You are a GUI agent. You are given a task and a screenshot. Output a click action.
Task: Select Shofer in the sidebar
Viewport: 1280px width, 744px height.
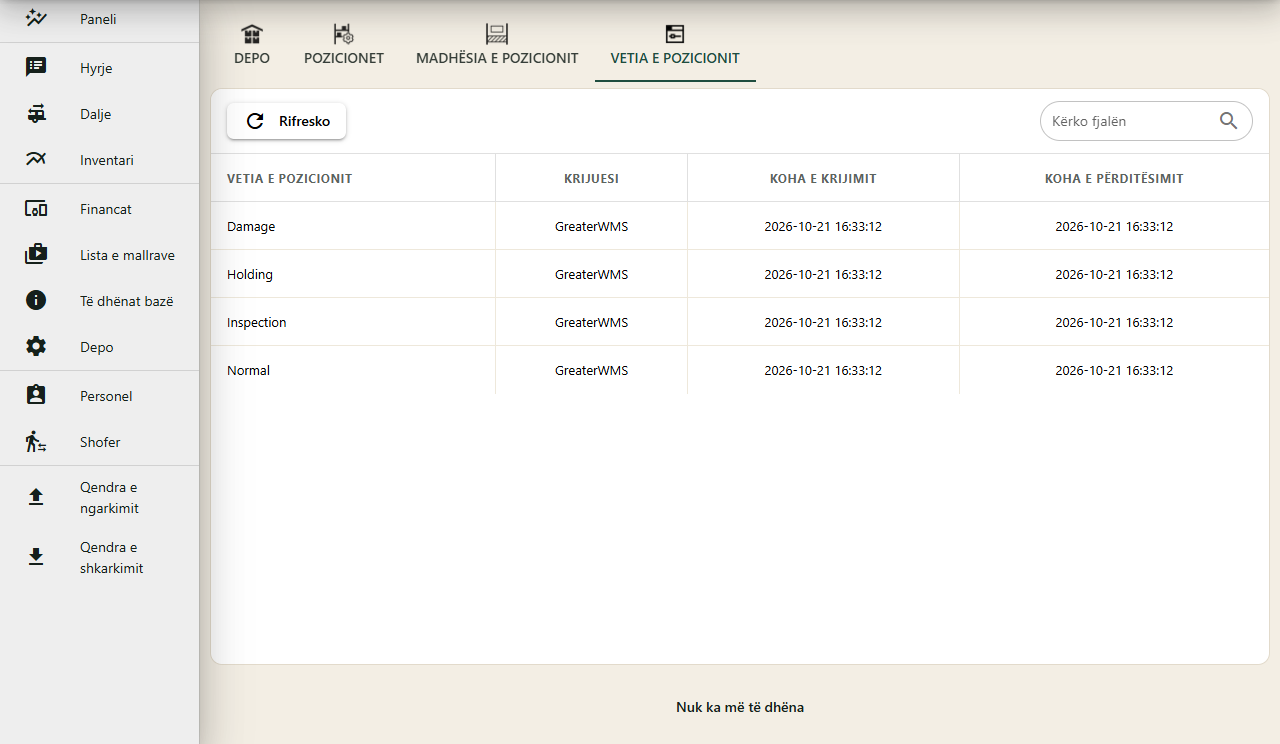tap(99, 442)
